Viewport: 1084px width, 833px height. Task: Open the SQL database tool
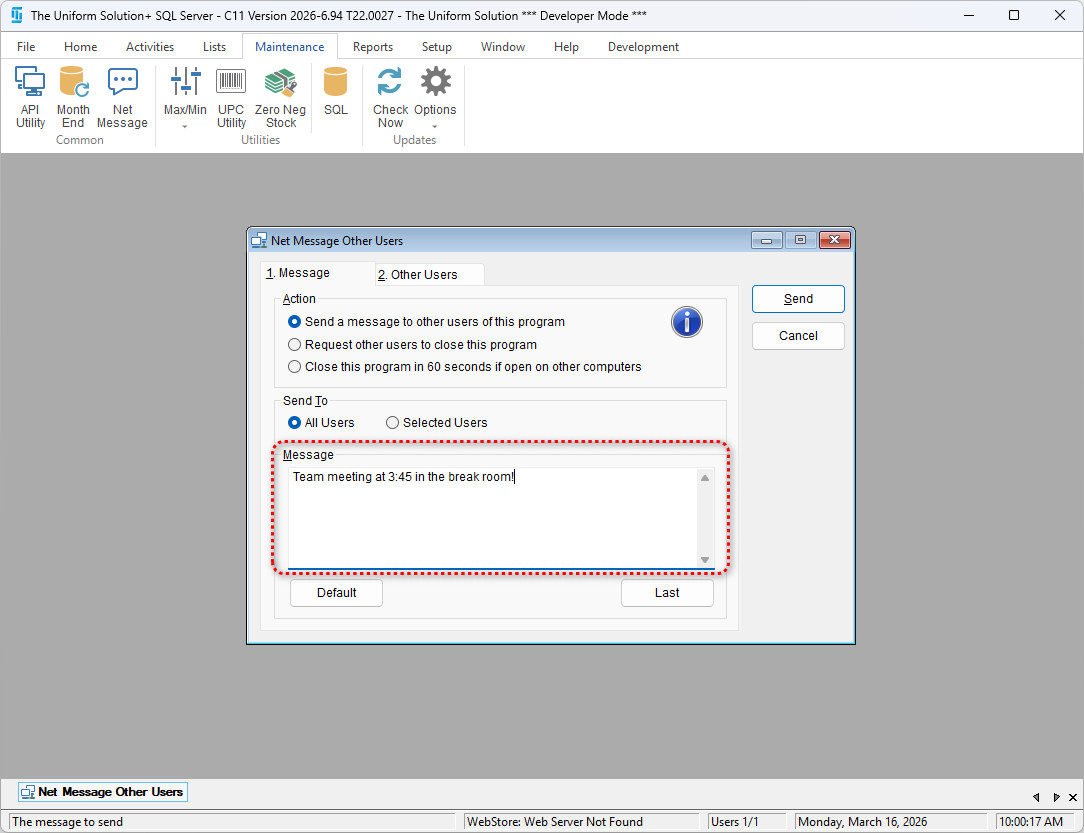(336, 93)
